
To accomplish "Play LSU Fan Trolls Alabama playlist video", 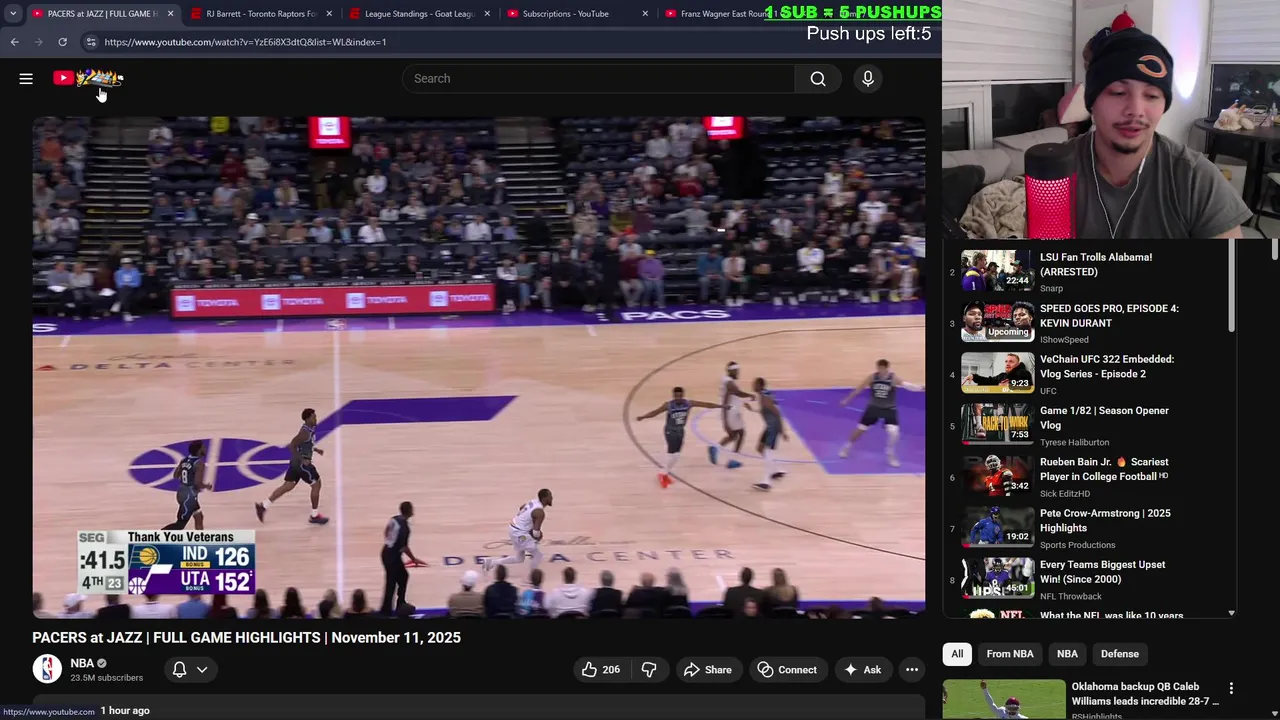I will click(x=1090, y=270).
